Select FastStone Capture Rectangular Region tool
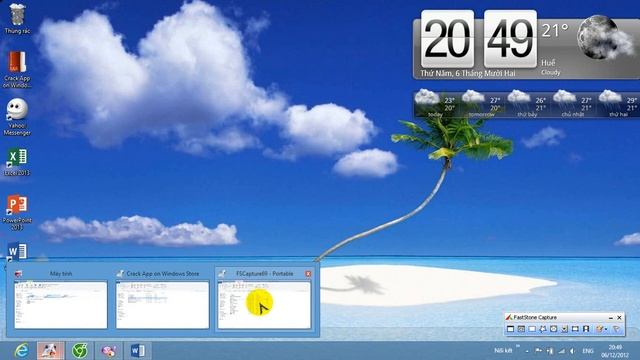The height and width of the screenshot is (360, 640). pos(532,329)
